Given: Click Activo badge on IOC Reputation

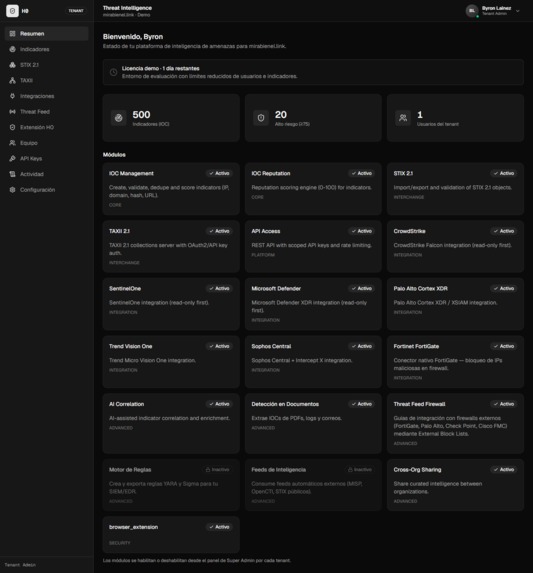Looking at the screenshot, I should coord(362,174).
